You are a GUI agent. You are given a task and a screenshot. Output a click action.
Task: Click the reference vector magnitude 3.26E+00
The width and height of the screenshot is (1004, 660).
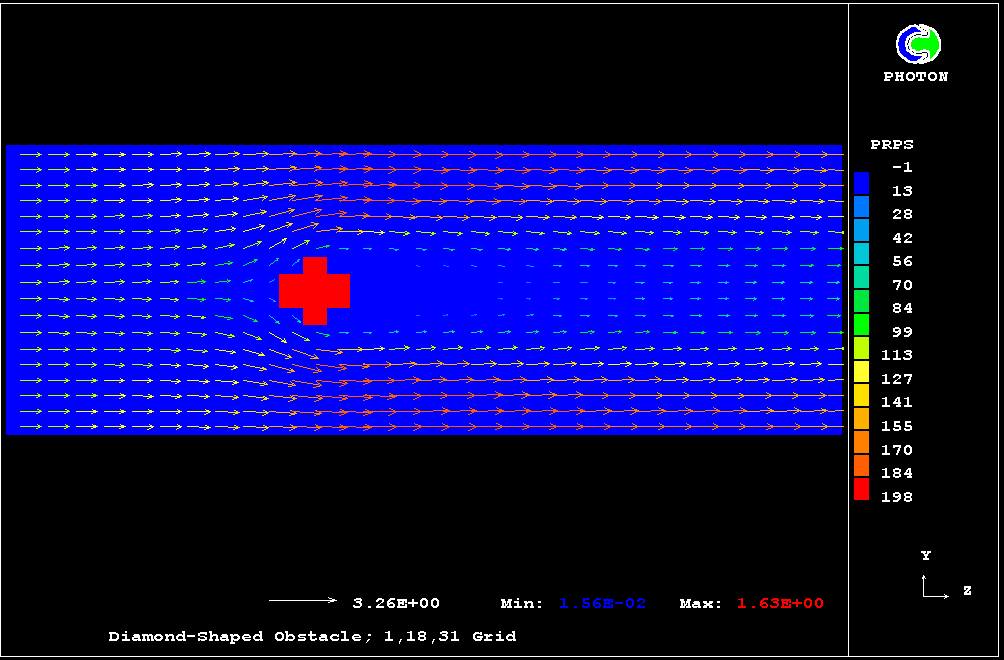click(x=396, y=603)
